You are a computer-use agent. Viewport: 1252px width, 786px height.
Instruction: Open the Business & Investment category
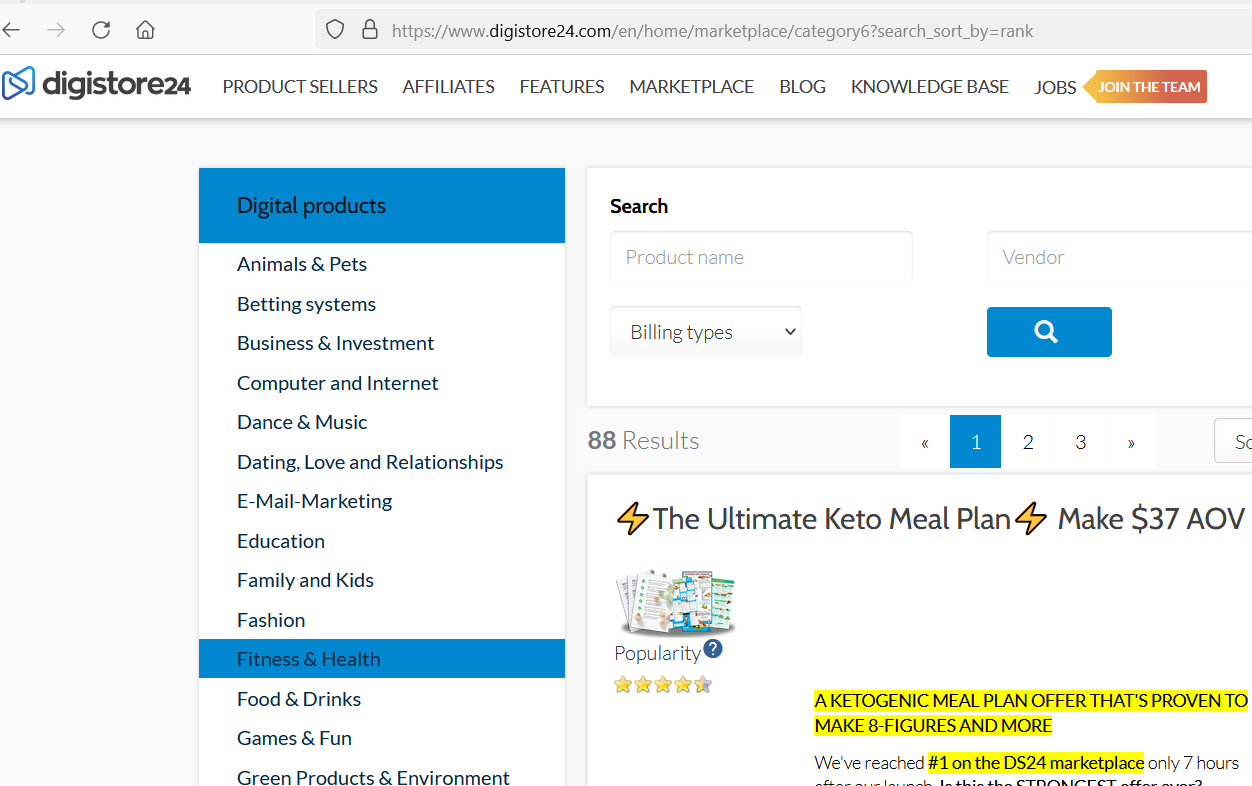point(335,343)
